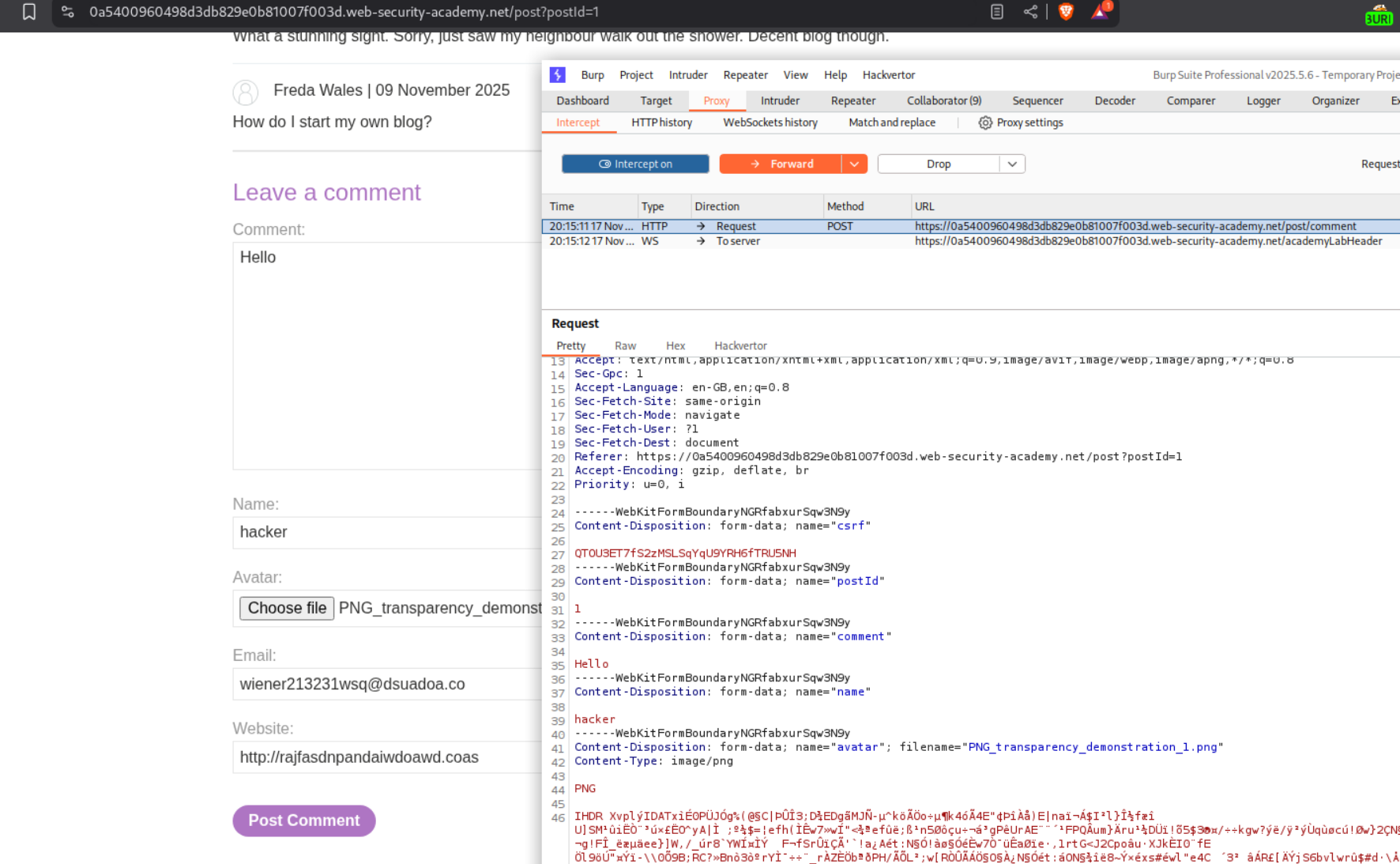Click the reader mode icon in browser

[996, 12]
